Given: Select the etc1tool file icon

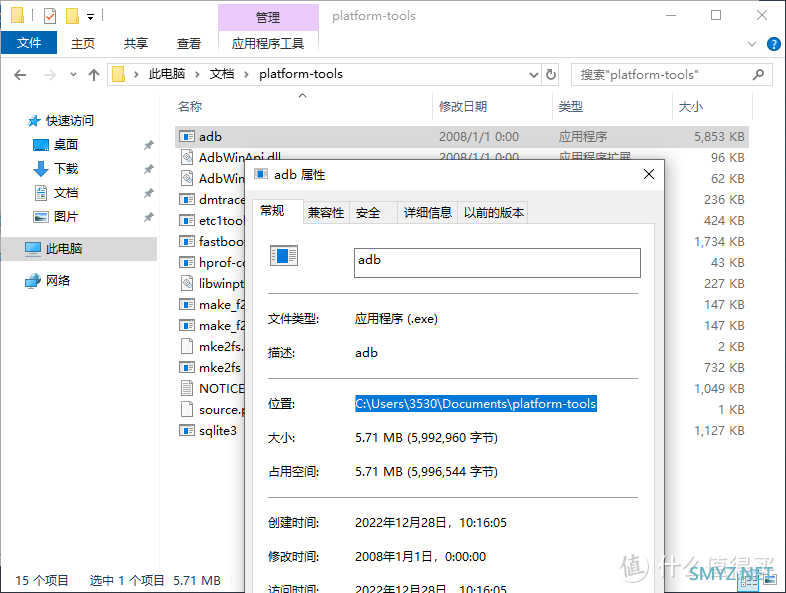Looking at the screenshot, I should click(x=187, y=221).
